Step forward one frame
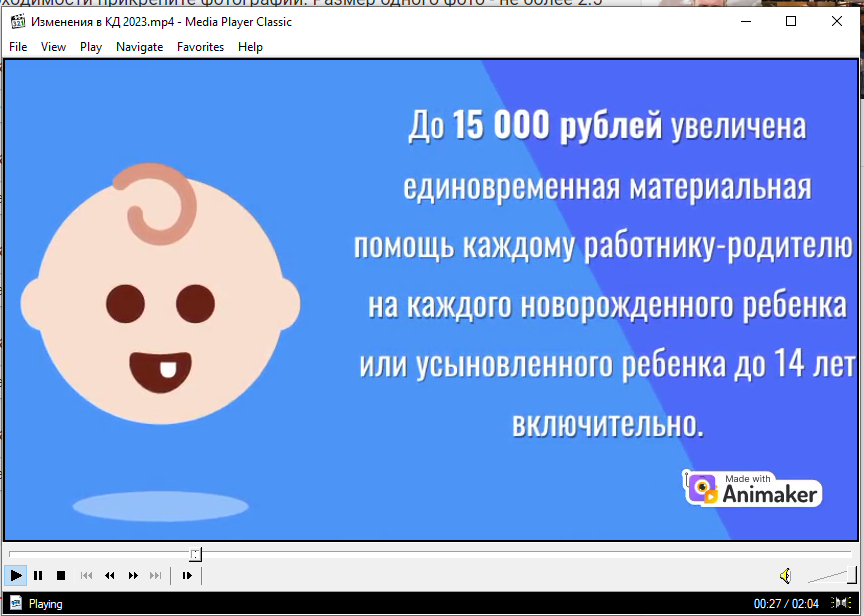The height and width of the screenshot is (616, 864). [x=187, y=575]
